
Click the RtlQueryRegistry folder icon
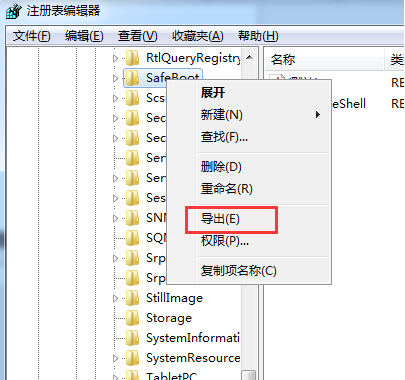coord(132,58)
